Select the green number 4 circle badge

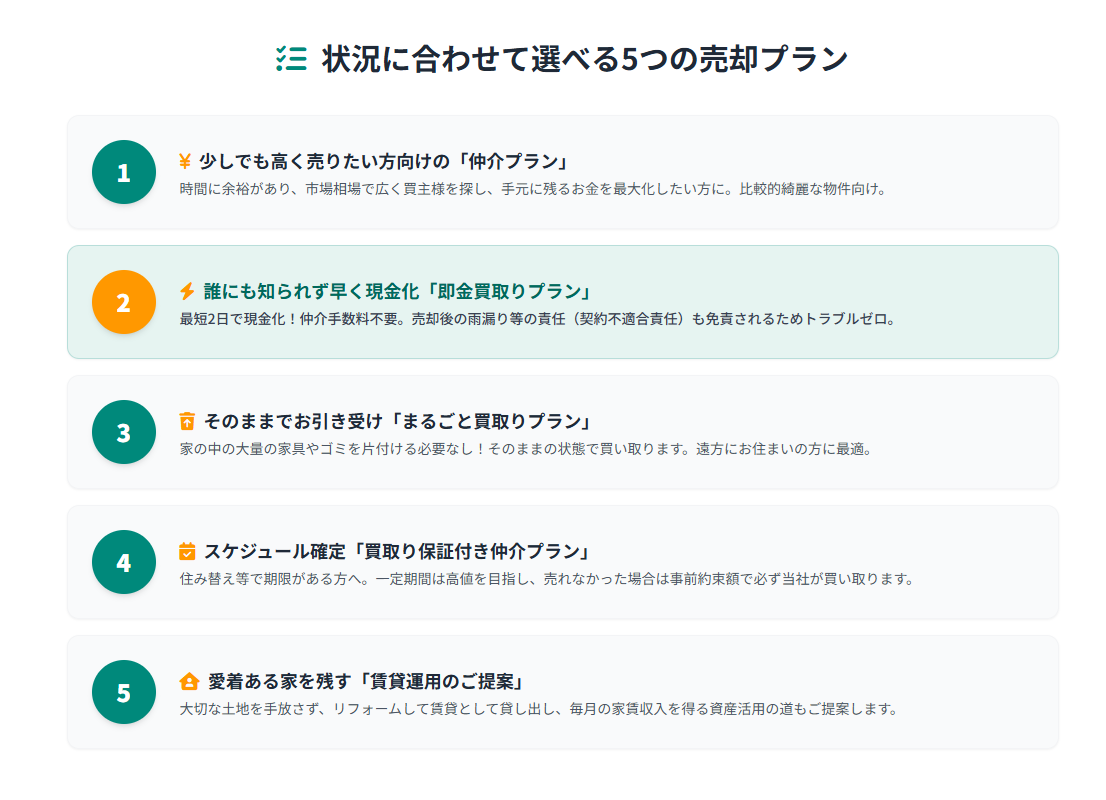pyautogui.click(x=123, y=562)
